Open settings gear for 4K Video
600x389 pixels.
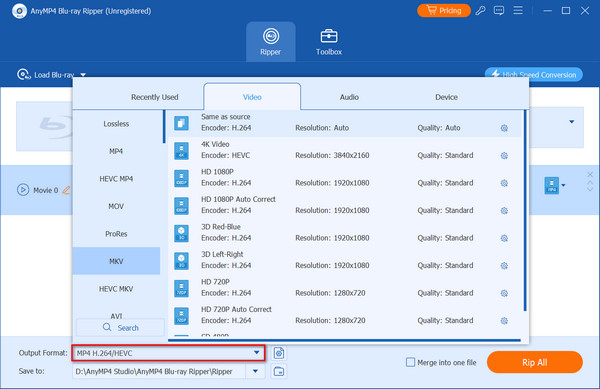[504, 156]
